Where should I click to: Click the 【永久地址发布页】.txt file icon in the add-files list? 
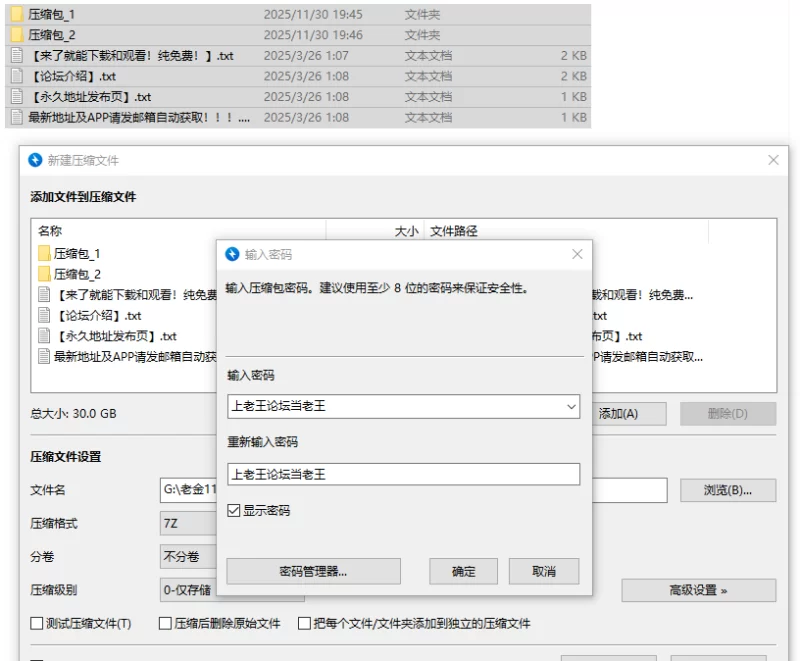[x=44, y=336]
